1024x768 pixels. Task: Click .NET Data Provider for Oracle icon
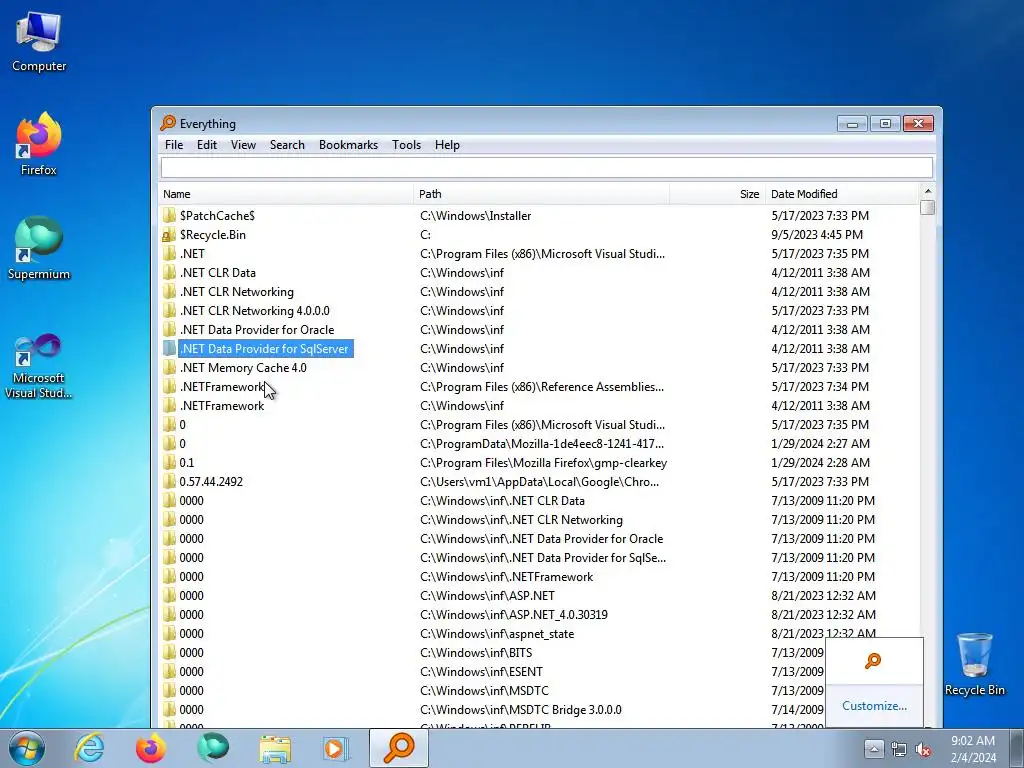click(x=169, y=329)
